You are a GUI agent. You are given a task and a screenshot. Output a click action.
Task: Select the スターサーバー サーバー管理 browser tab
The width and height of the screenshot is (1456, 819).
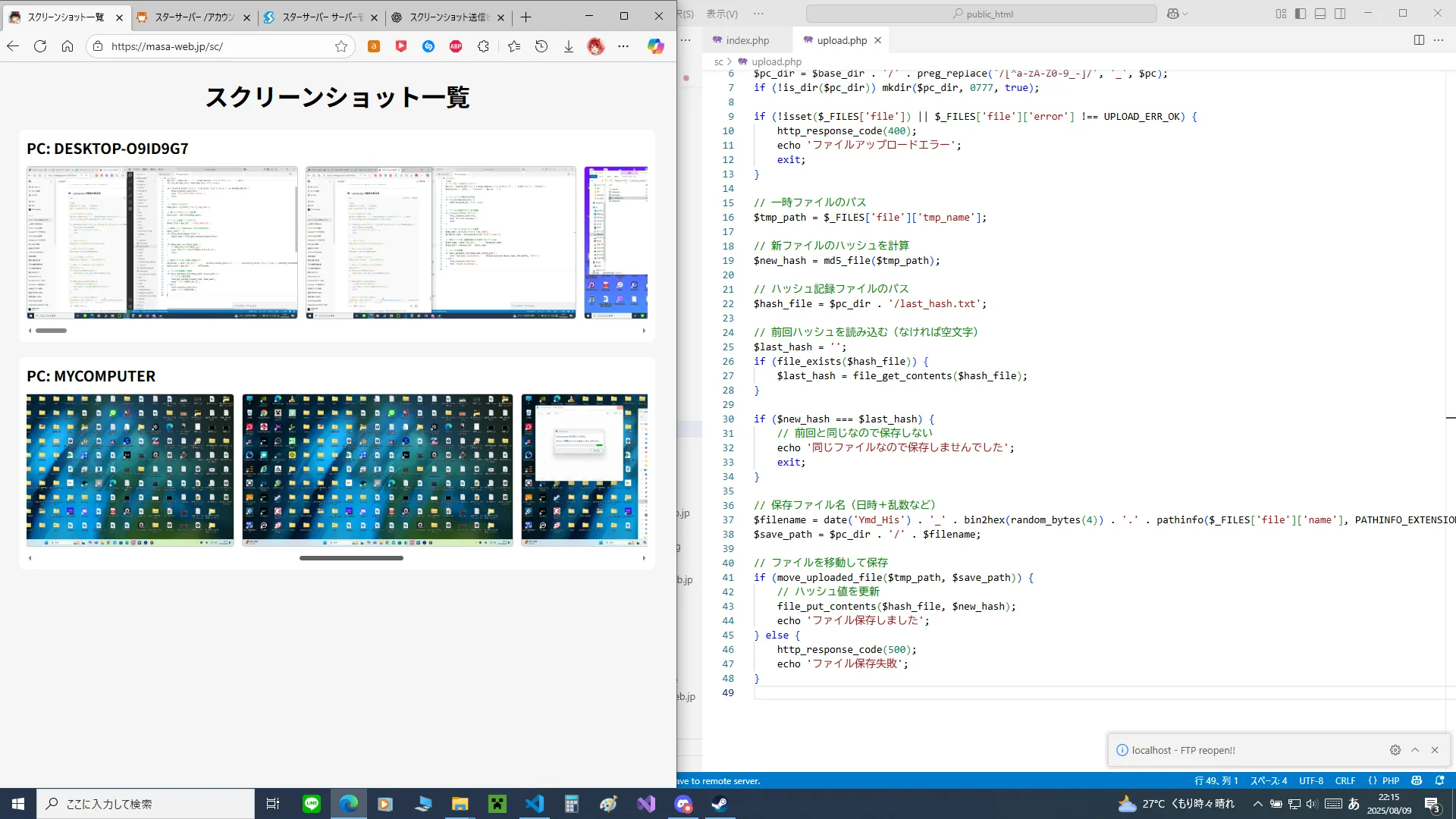point(322,17)
